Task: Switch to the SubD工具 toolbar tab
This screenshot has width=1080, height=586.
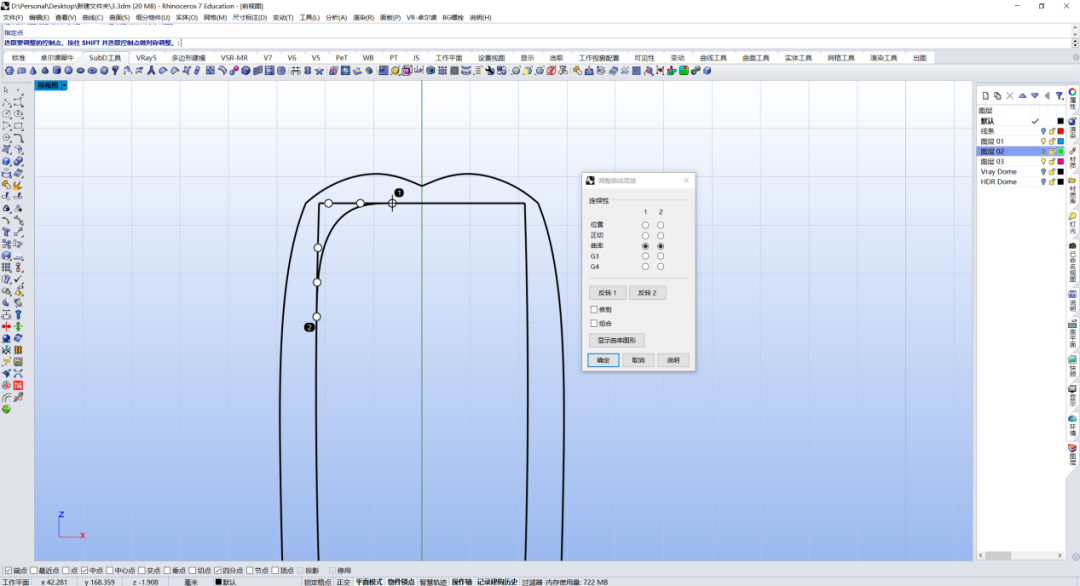Action: (105, 58)
